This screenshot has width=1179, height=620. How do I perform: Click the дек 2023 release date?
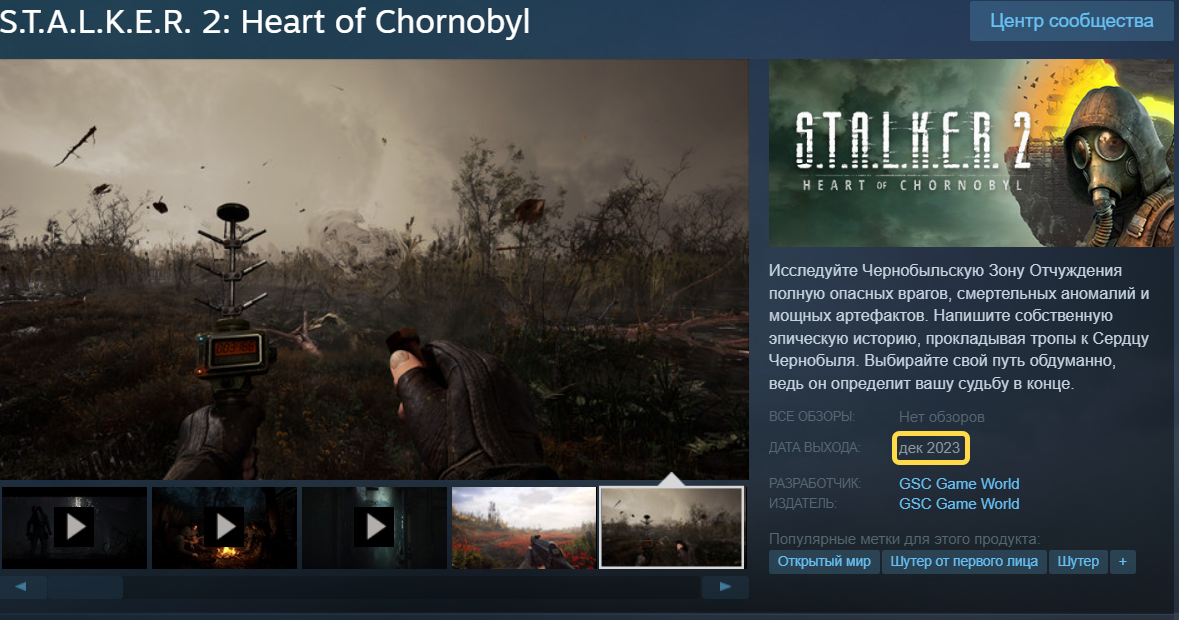click(x=930, y=449)
